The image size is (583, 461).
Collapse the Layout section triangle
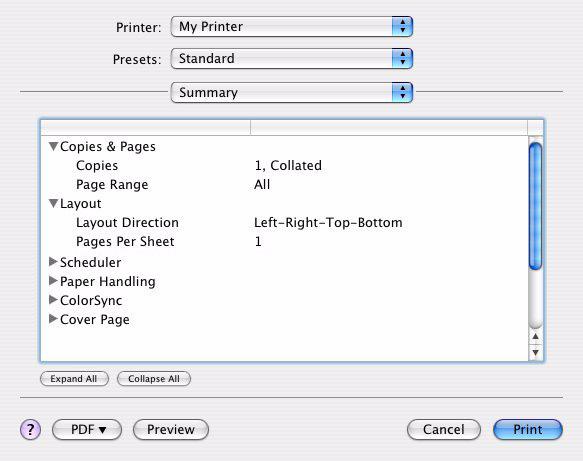[x=54, y=203]
